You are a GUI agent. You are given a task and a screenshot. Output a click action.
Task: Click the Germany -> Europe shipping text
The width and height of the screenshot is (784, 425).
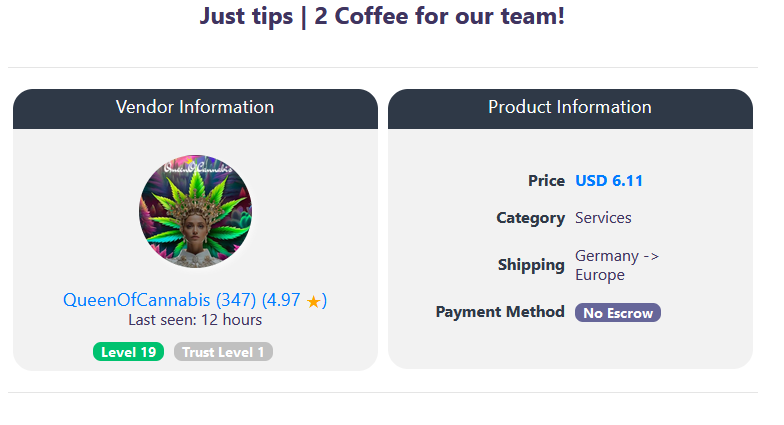pos(616,265)
